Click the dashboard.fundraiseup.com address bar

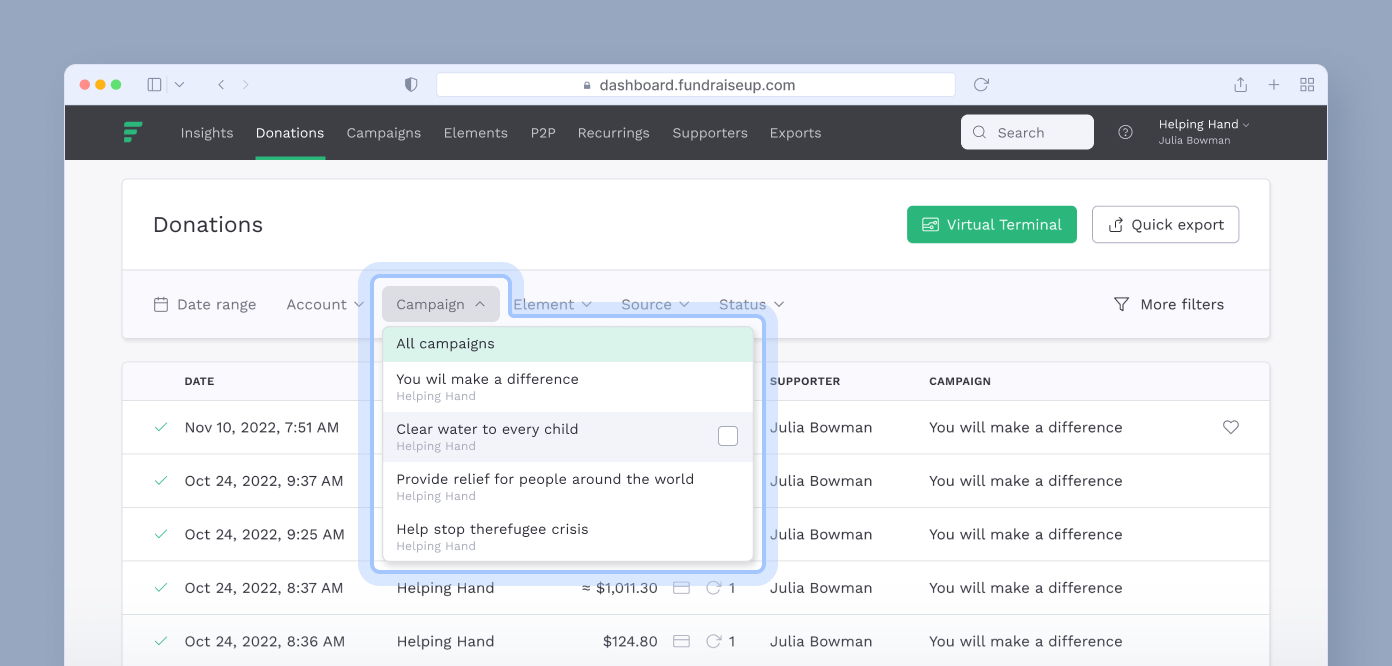[x=696, y=85]
